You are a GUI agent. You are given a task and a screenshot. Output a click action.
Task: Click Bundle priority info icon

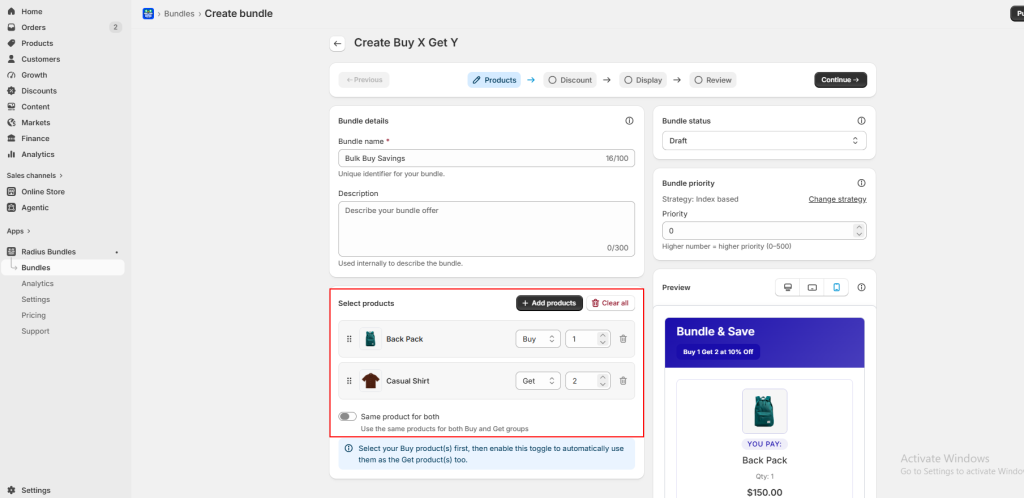861,183
